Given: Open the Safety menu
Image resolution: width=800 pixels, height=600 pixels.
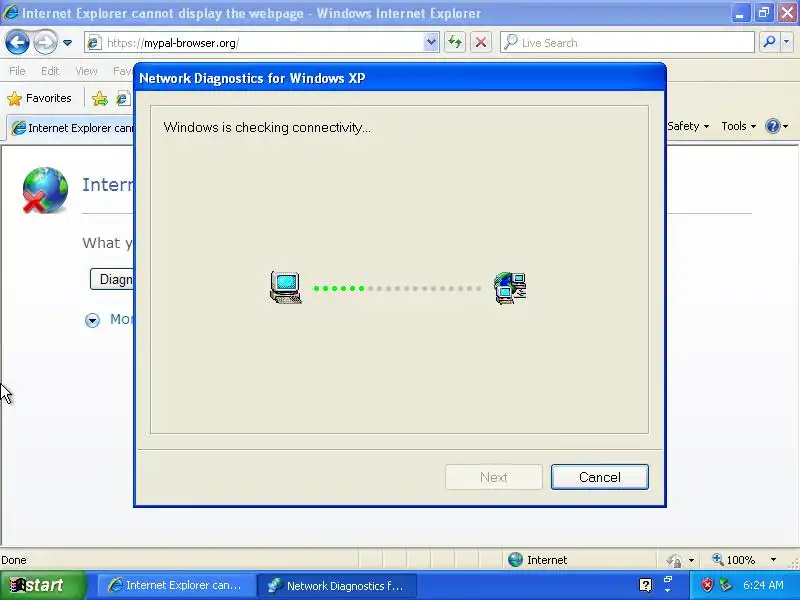Looking at the screenshot, I should tap(688, 126).
